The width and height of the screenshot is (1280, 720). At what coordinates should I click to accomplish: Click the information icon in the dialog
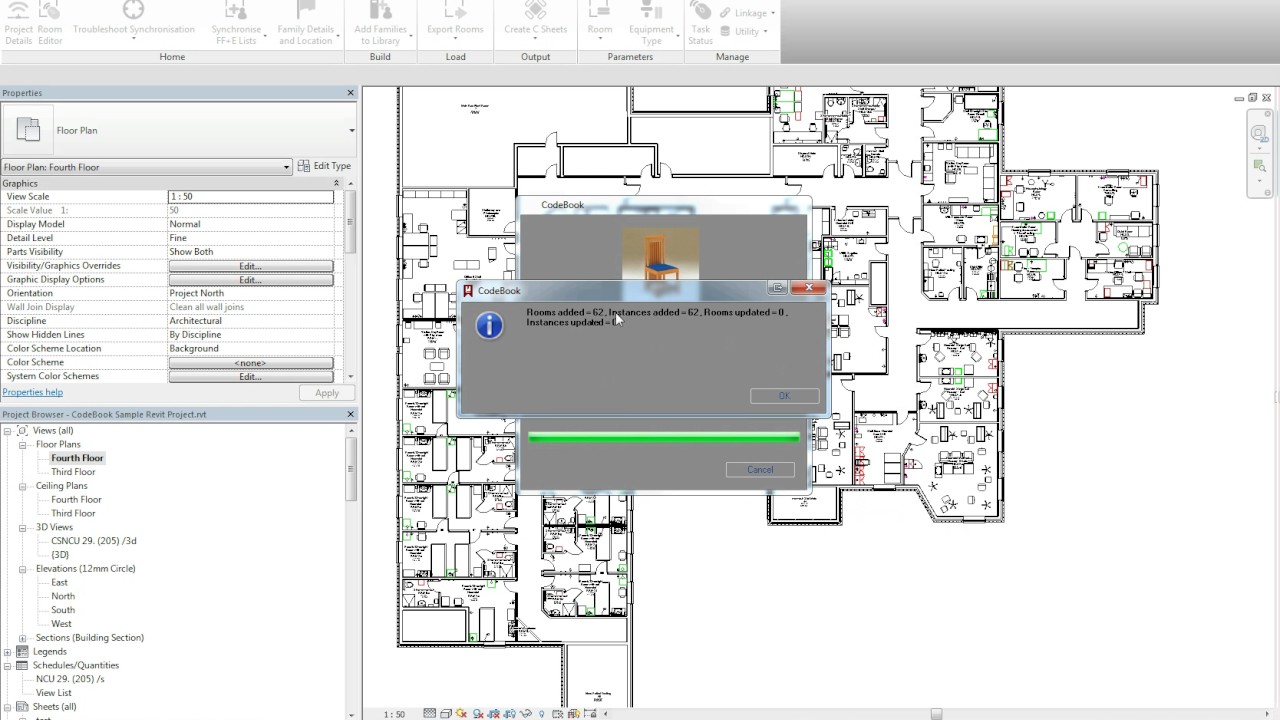click(489, 325)
